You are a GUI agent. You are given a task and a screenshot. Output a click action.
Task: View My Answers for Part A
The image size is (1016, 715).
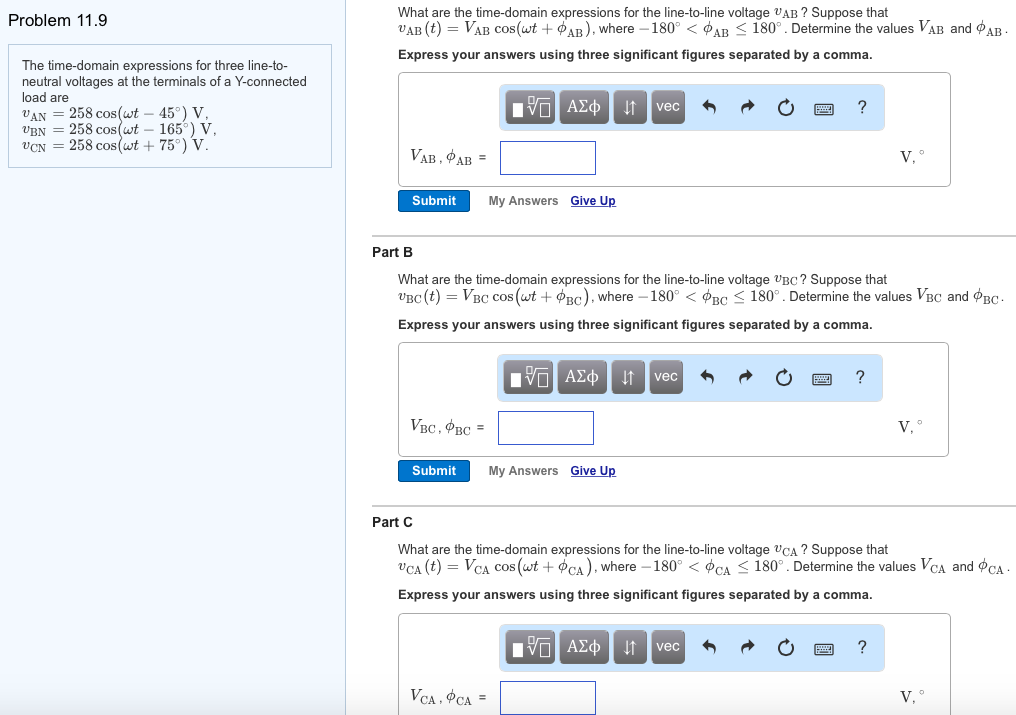pos(523,200)
